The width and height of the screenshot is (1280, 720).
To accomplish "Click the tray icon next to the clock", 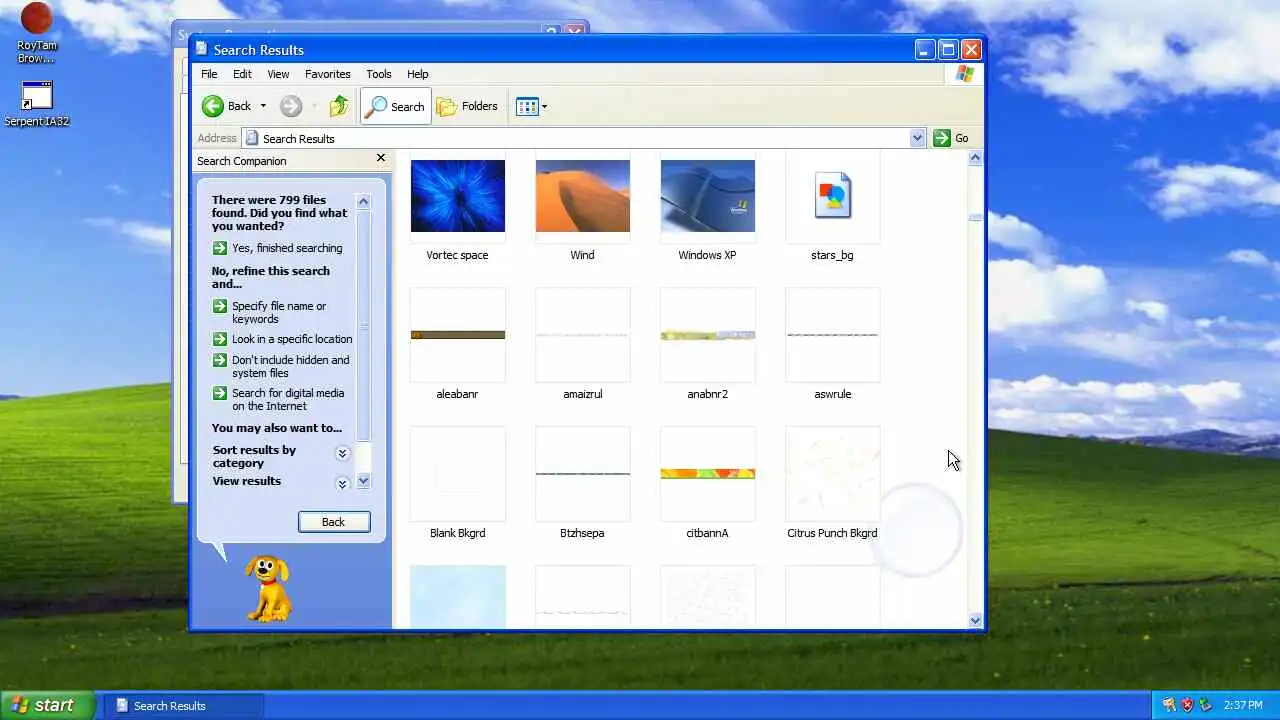I will pos(1206,705).
